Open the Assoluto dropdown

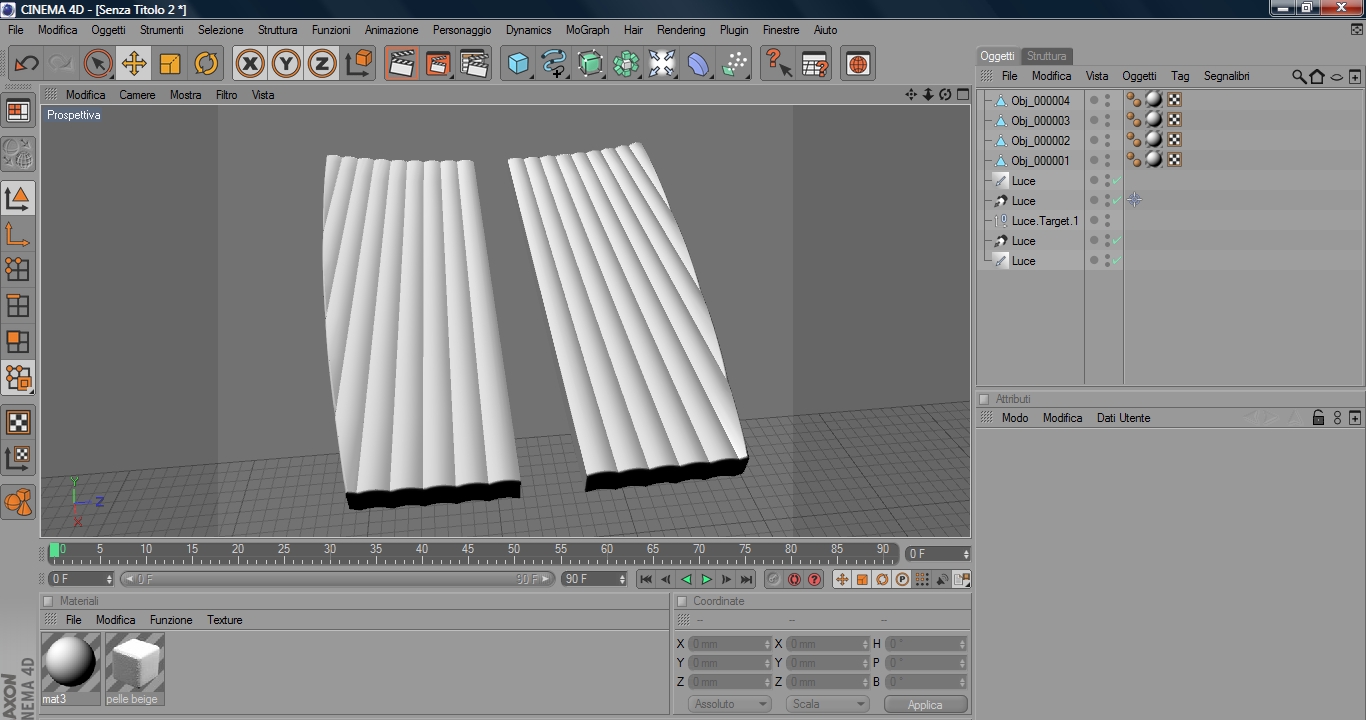(729, 704)
